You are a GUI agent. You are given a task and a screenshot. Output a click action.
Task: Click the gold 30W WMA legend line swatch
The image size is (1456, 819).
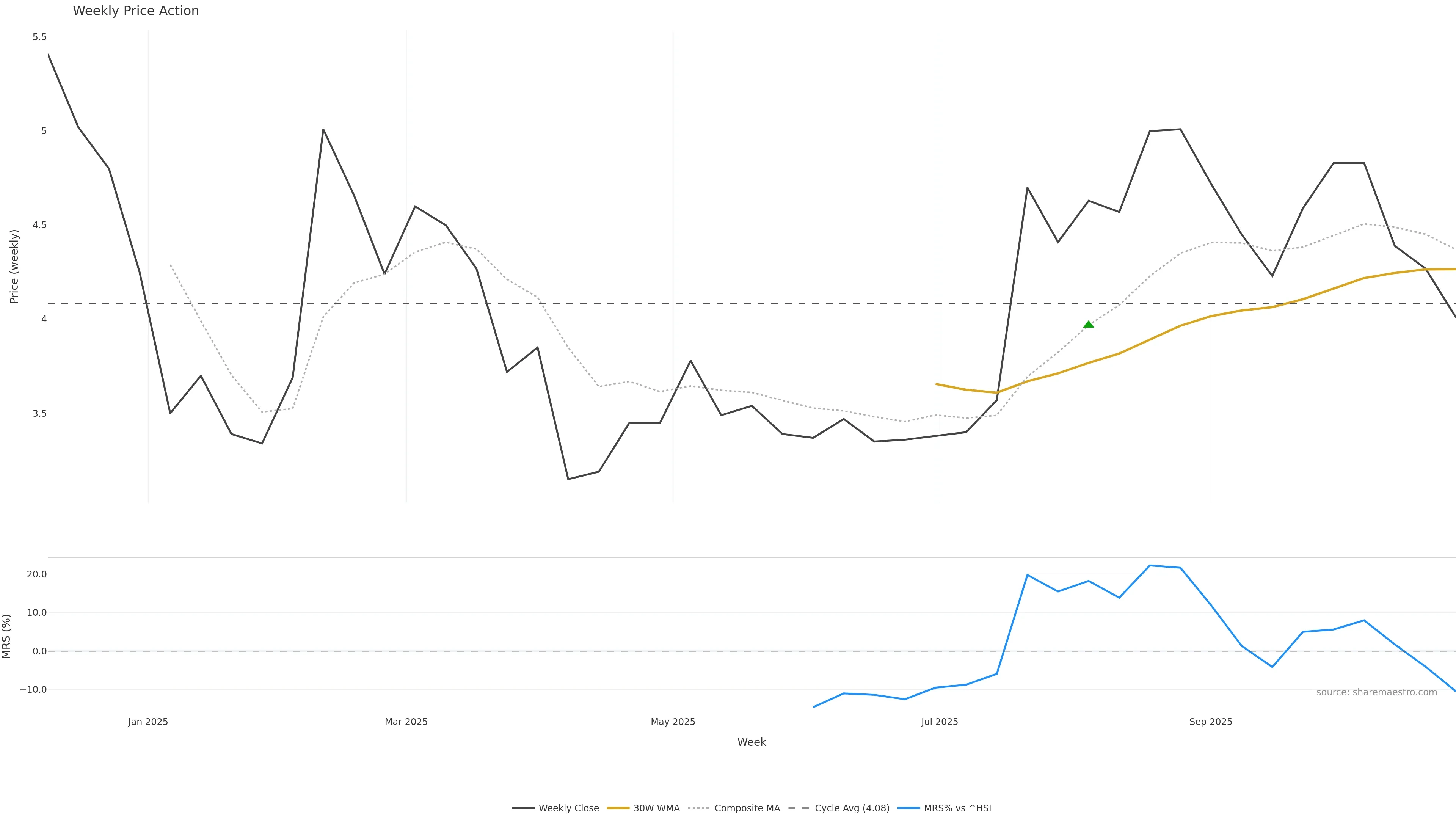click(x=618, y=808)
